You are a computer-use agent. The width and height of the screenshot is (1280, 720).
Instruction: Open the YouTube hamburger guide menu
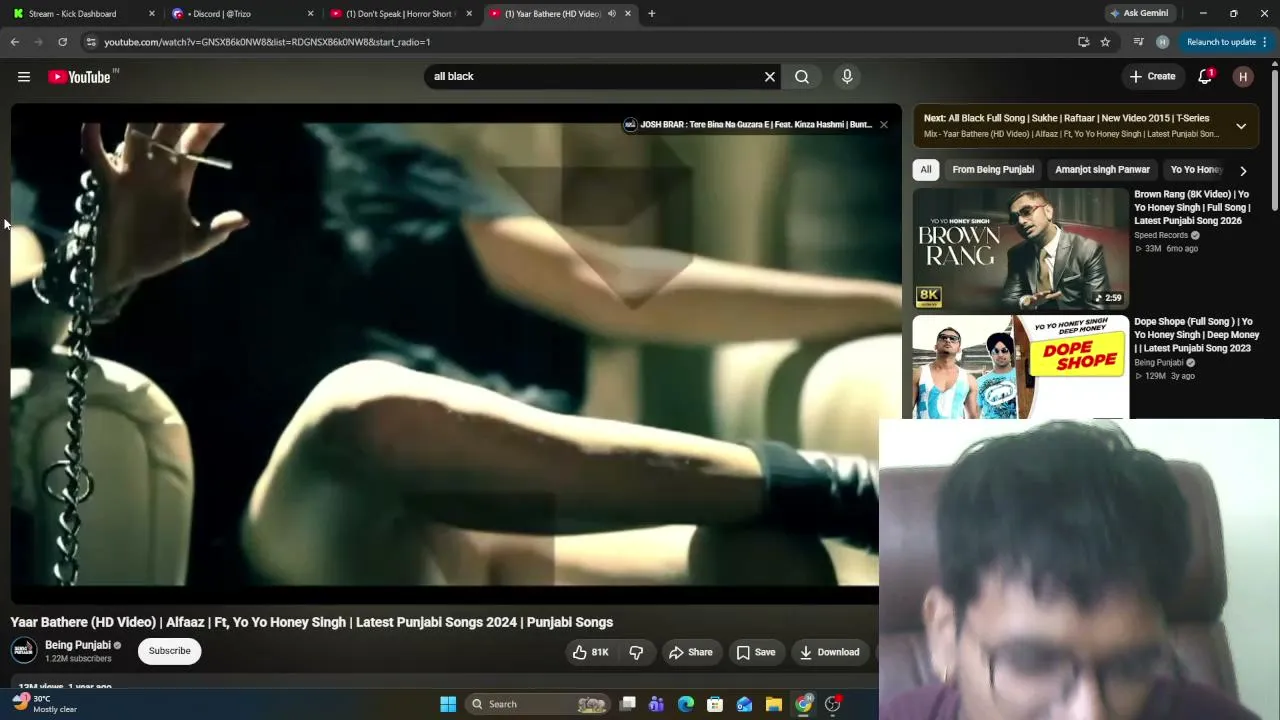click(24, 77)
